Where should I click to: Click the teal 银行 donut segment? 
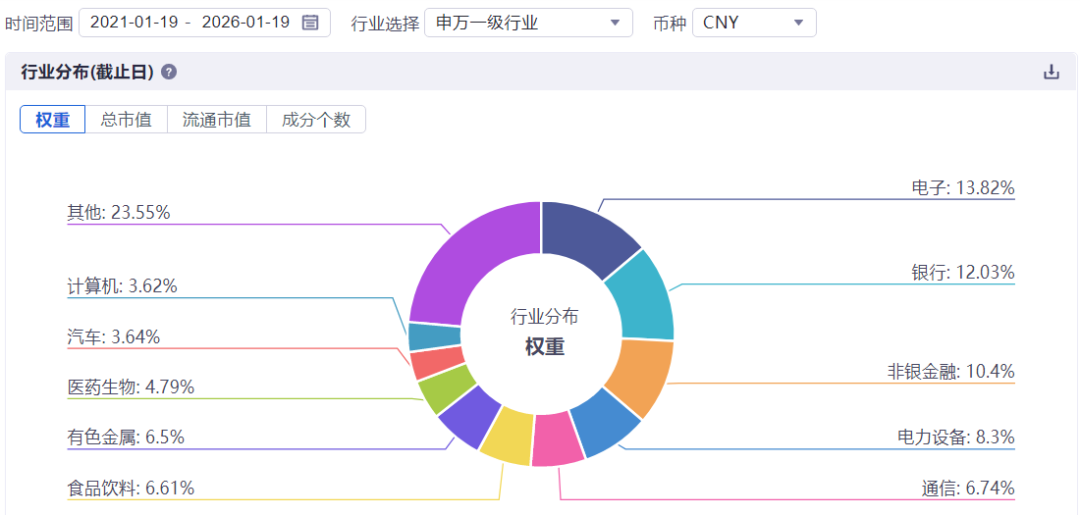click(x=641, y=297)
